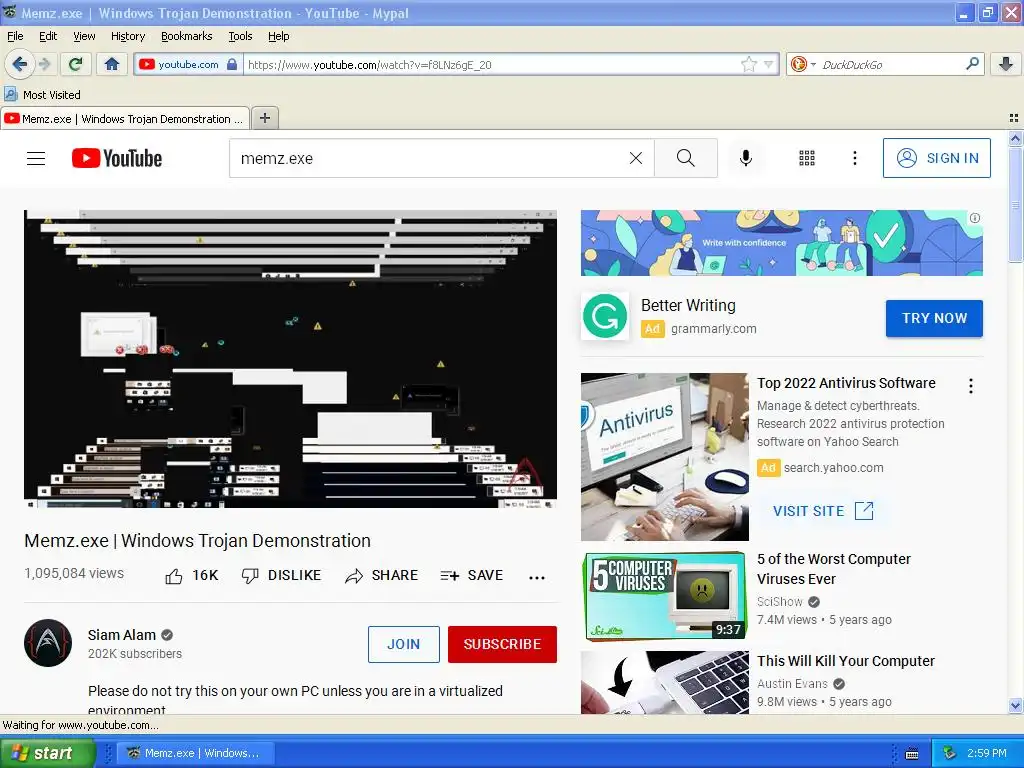The image size is (1024, 768).
Task: Open the Top 2022 Antivirus Software title
Action: (846, 383)
